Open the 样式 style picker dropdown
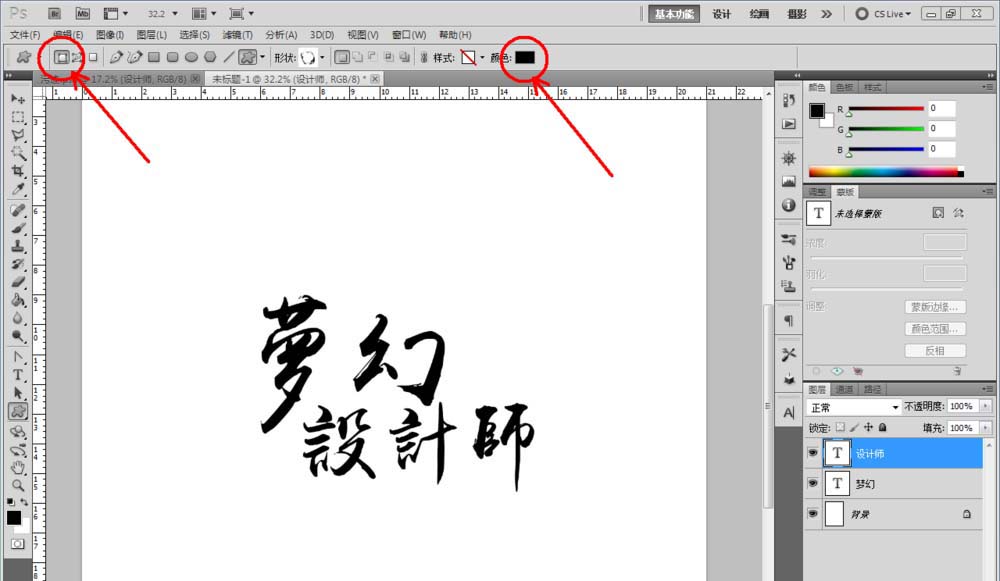Viewport: 1000px width, 581px height. click(480, 57)
